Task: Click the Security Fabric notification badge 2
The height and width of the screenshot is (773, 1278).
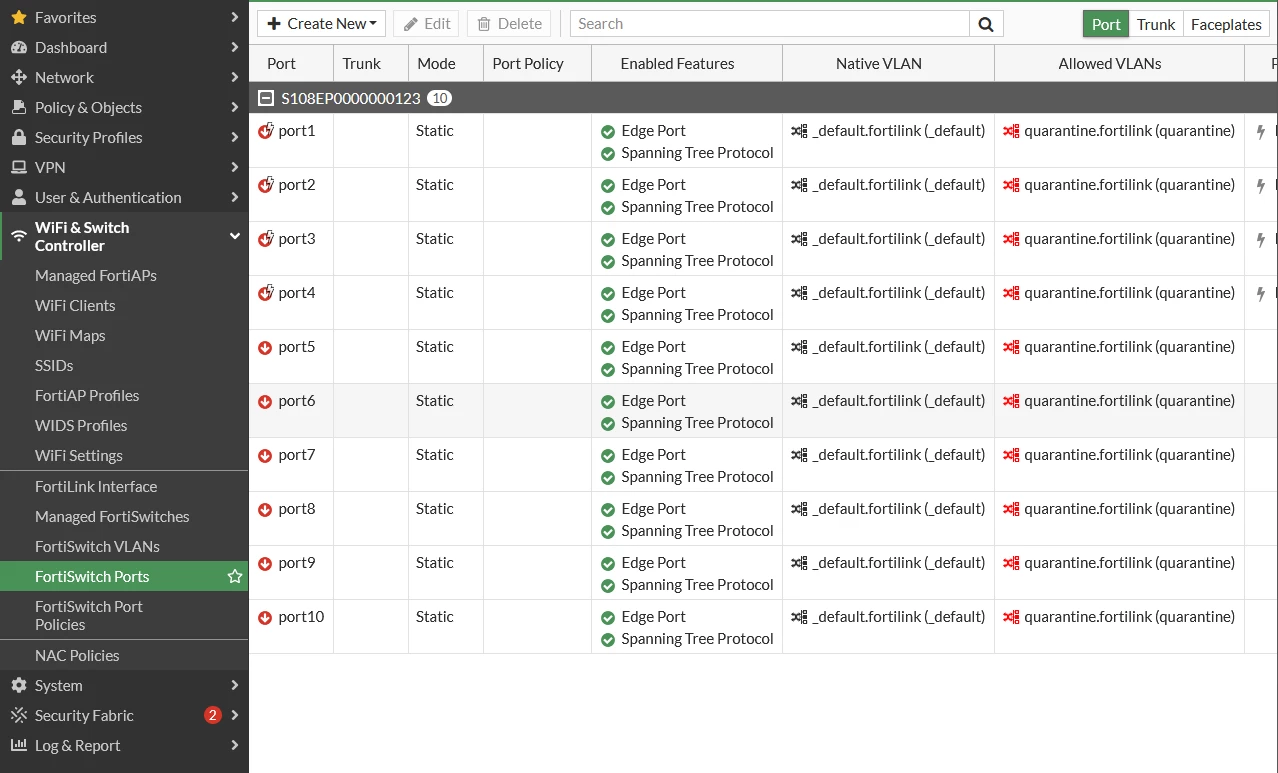Action: [212, 715]
